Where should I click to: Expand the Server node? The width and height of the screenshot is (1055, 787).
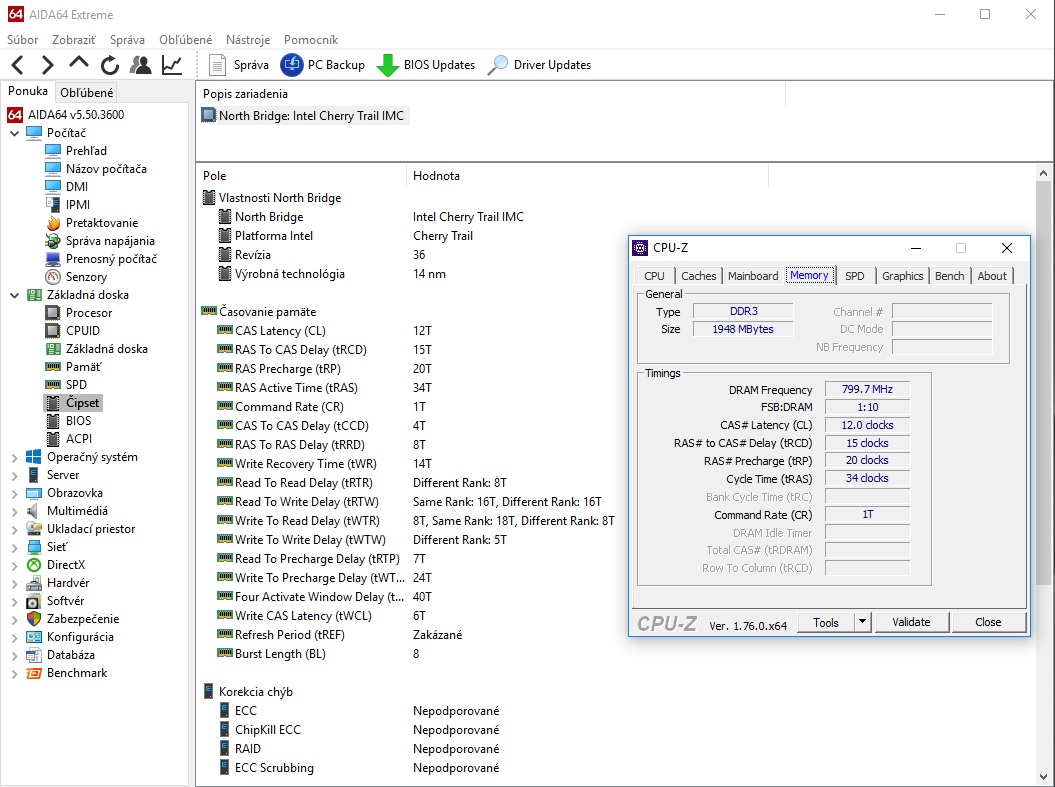(14, 476)
